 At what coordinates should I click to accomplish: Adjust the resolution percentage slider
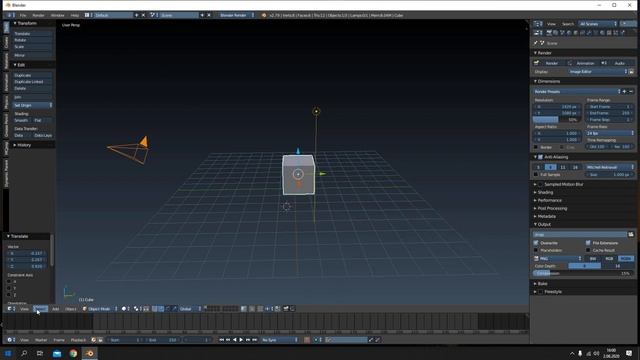point(557,120)
